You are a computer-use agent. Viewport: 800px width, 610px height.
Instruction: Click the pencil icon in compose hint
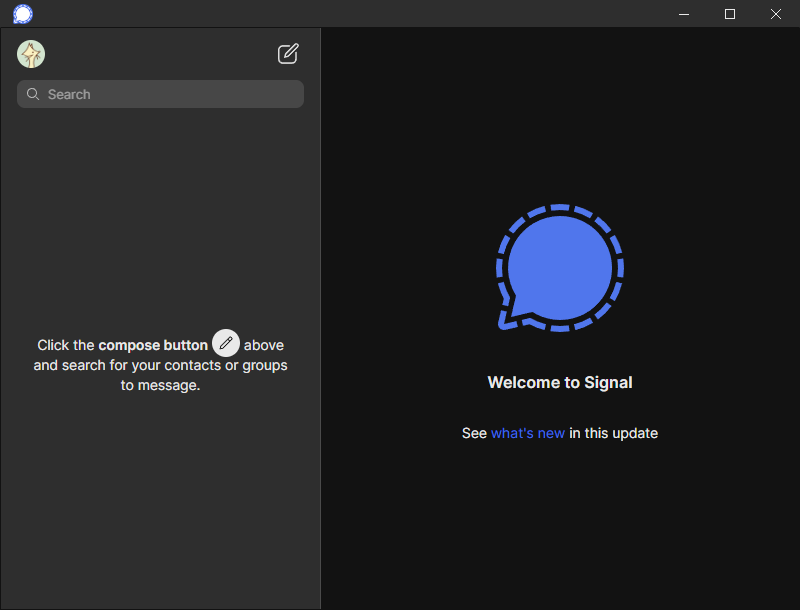226,343
